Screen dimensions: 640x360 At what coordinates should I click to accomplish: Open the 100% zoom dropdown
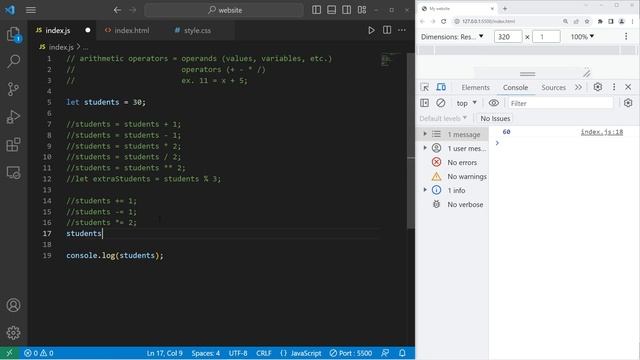pos(582,37)
